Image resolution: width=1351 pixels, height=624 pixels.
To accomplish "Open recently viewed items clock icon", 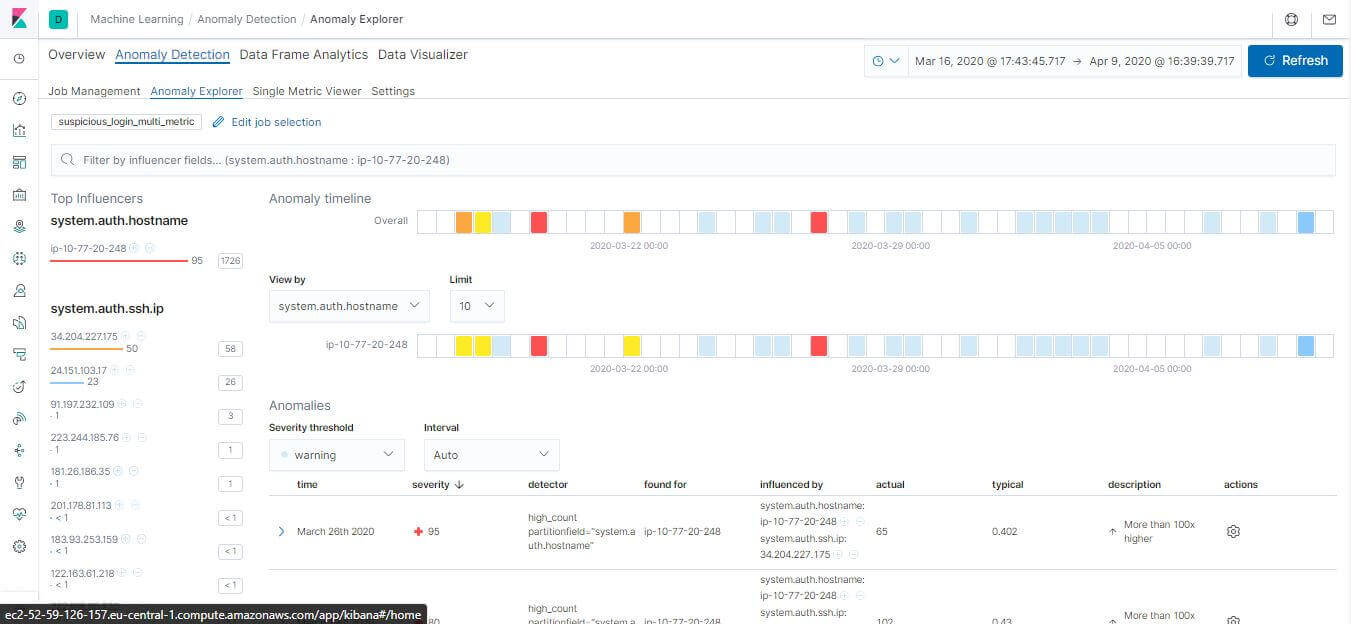I will tap(18, 59).
